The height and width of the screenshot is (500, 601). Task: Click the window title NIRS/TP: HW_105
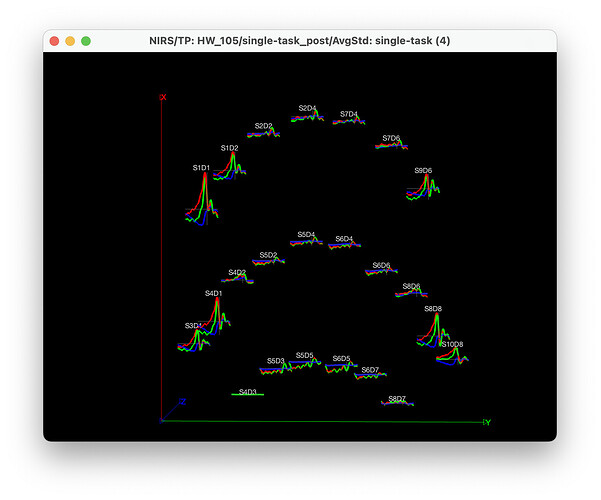300,41
